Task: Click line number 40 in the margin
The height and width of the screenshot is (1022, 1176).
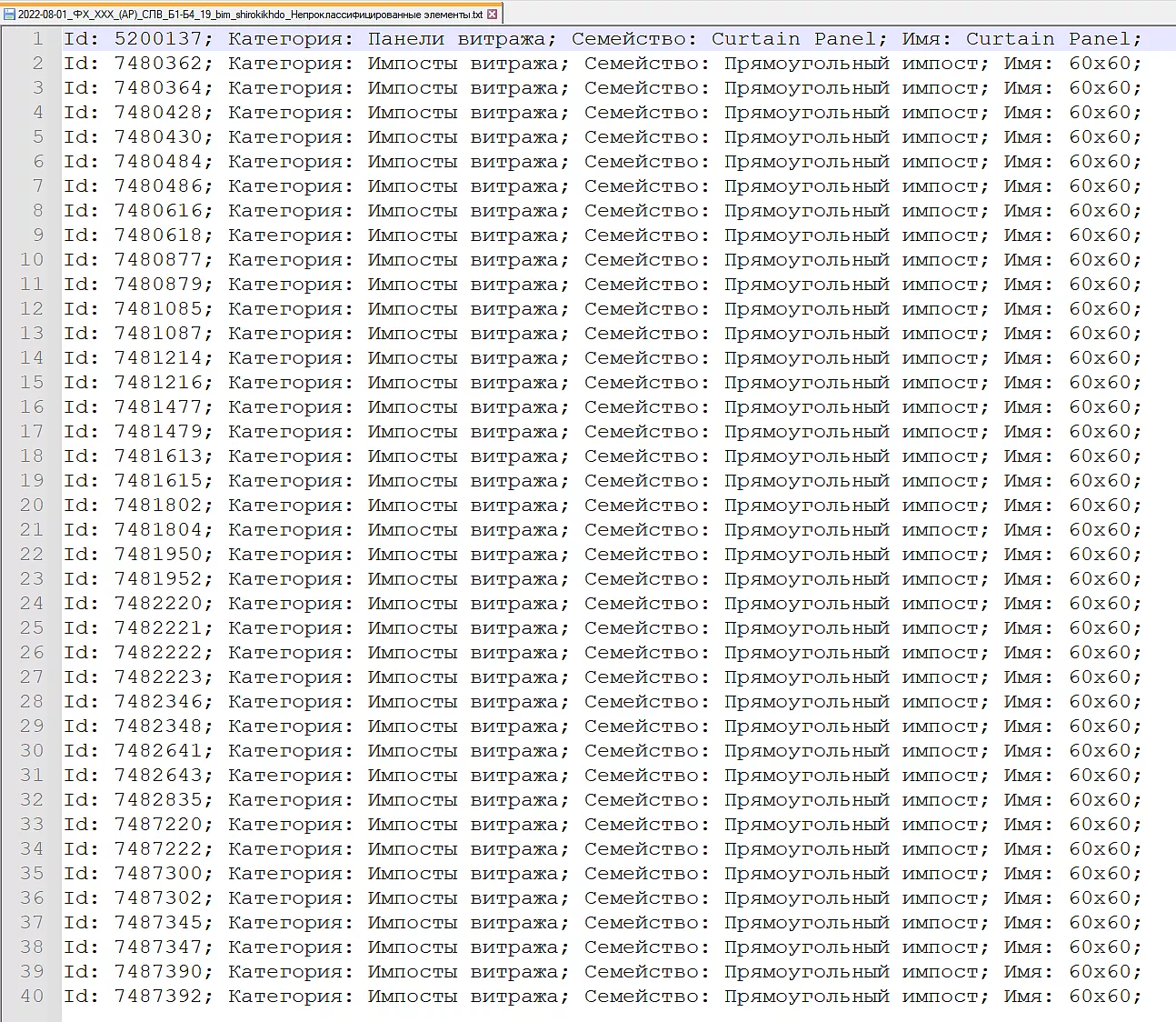Action: point(32,997)
